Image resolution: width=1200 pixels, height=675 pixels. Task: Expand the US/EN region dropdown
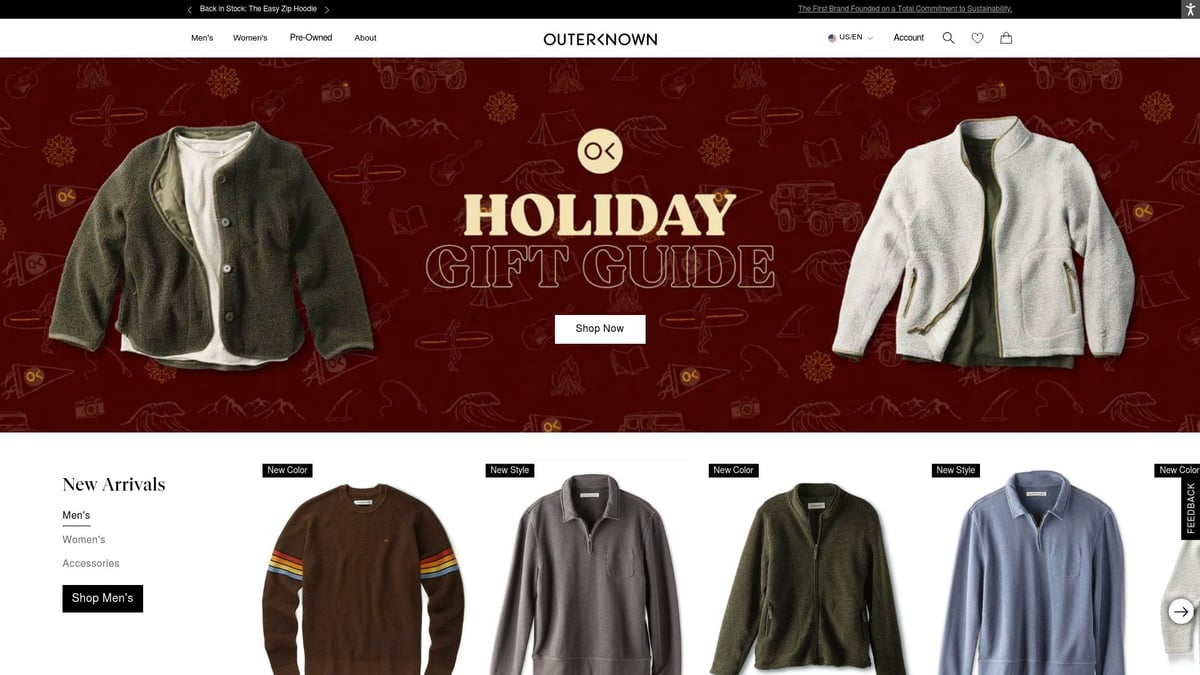tap(850, 38)
